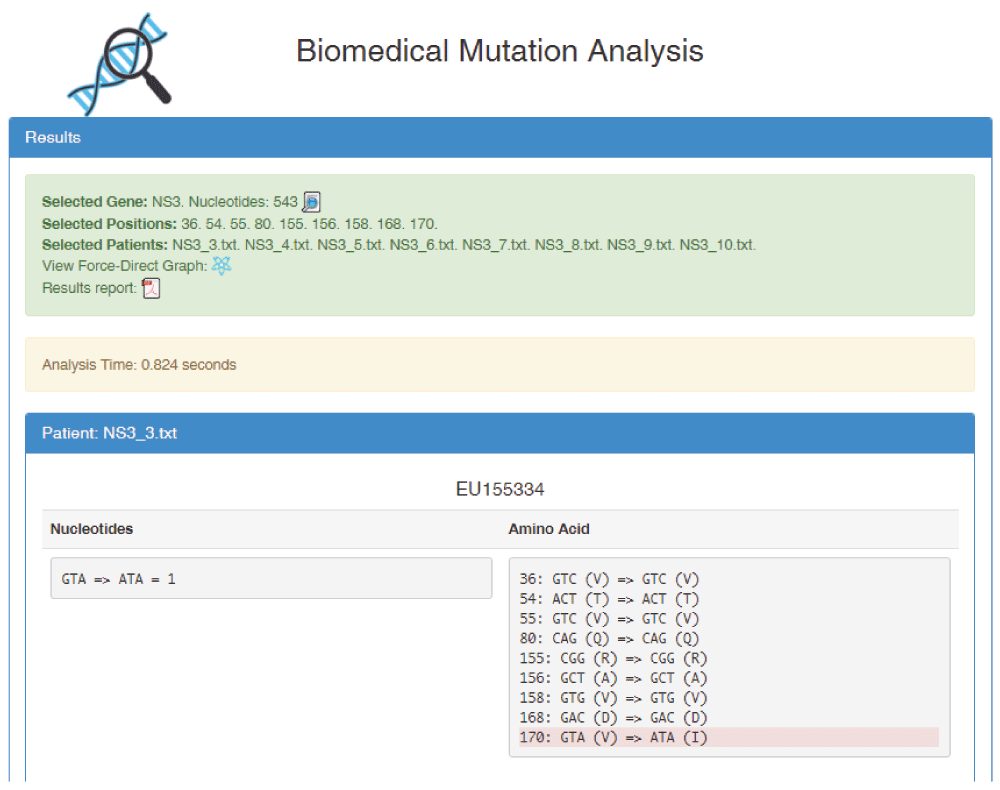Click the Selected Positions list line
The image size is (1000, 790).
tap(240, 224)
